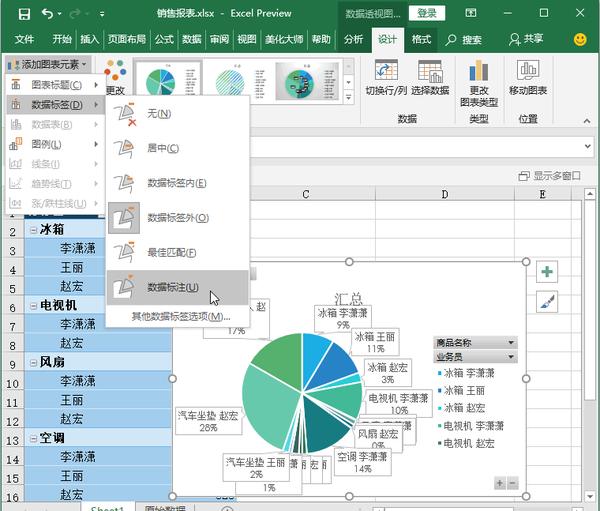Click the Save icon in title bar
This screenshot has width=600, height=511.
[24, 14]
